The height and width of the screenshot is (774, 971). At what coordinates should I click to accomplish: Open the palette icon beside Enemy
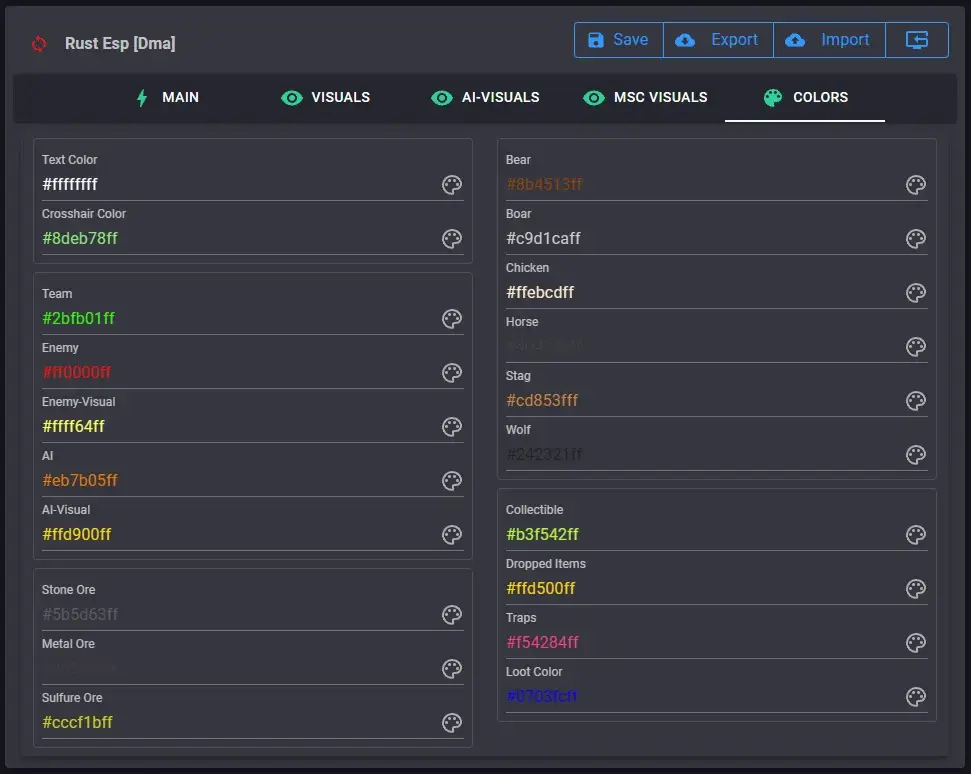click(451, 372)
